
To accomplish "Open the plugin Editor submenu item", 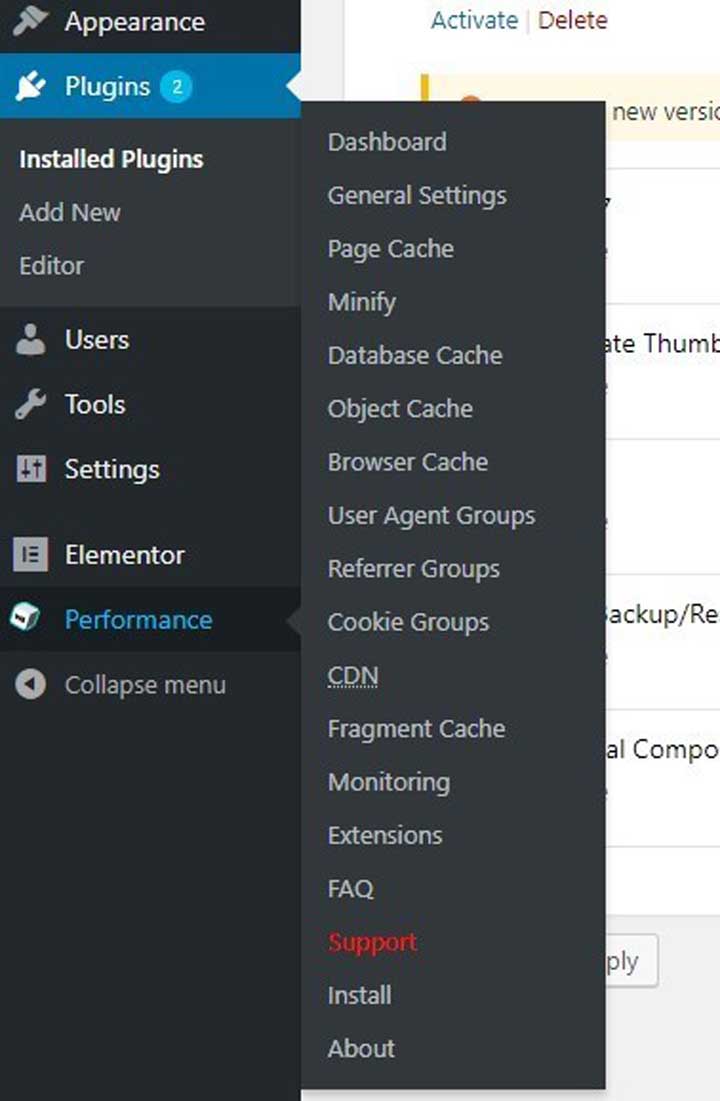I will tap(51, 265).
